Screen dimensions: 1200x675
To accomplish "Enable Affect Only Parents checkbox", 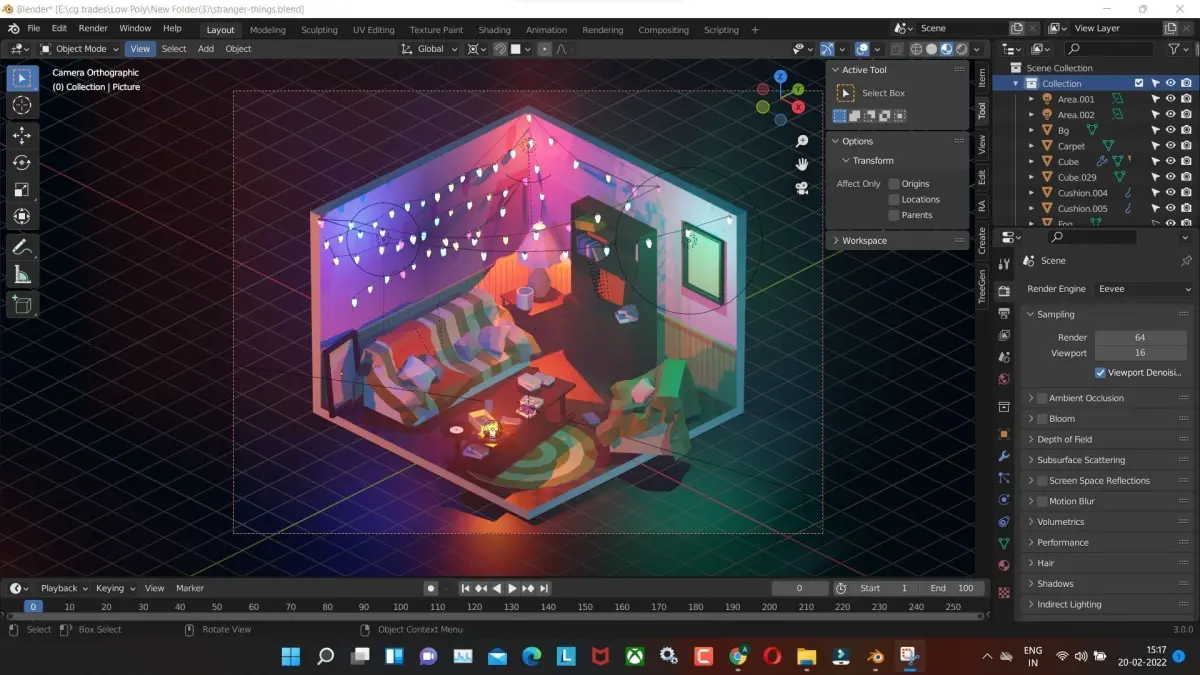I will pyautogui.click(x=894, y=215).
